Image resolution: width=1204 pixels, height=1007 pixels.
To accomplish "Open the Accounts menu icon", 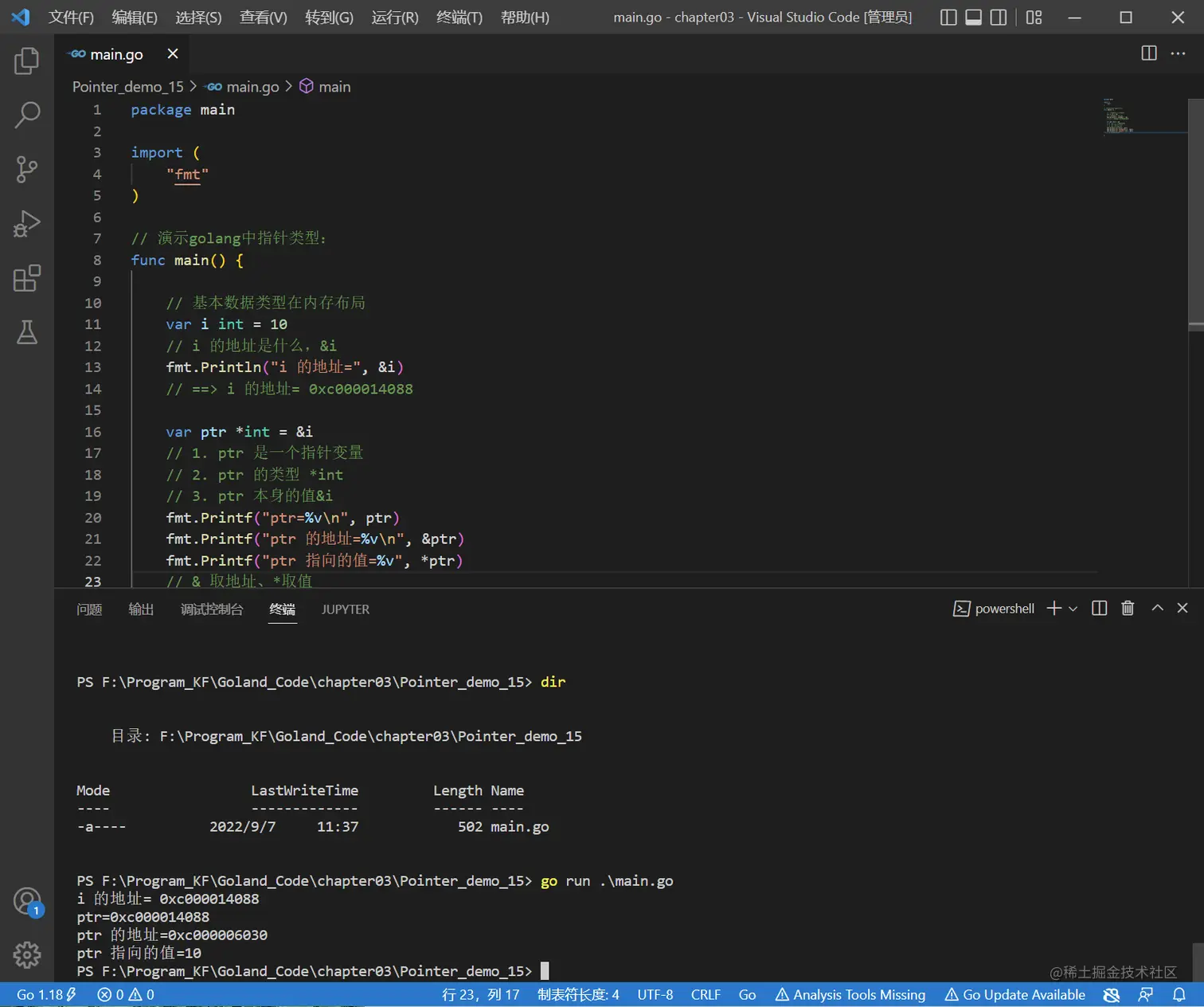I will 27,901.
